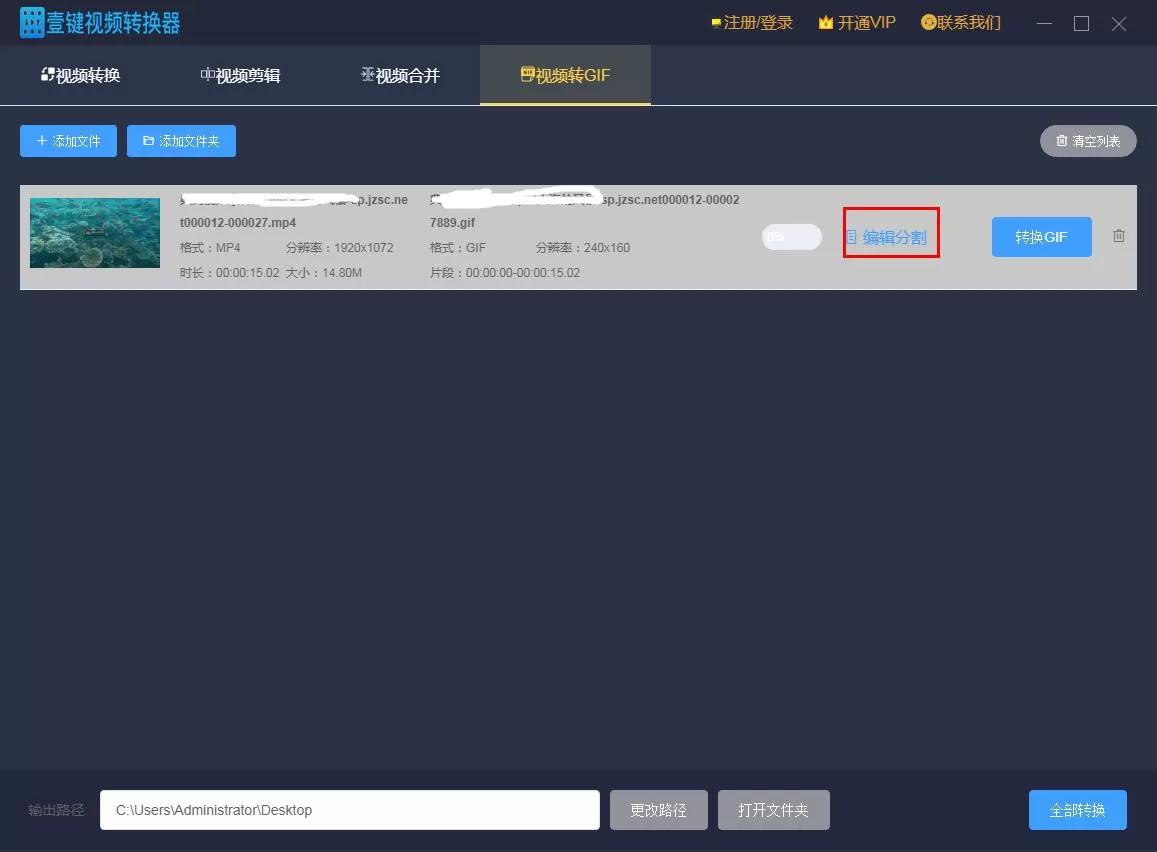Click the 开通VIP crown icon
The image size is (1157, 852).
point(826,23)
